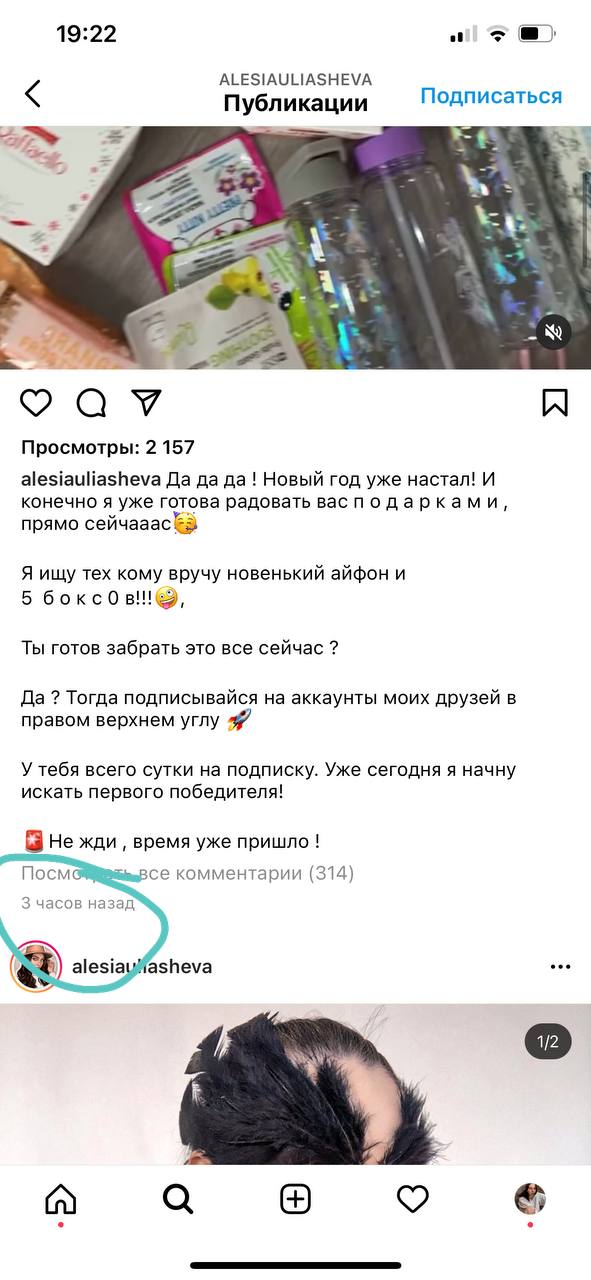Screen dimensions: 591x1280
Task: Open three-dot options for second post
Action: tap(560, 968)
